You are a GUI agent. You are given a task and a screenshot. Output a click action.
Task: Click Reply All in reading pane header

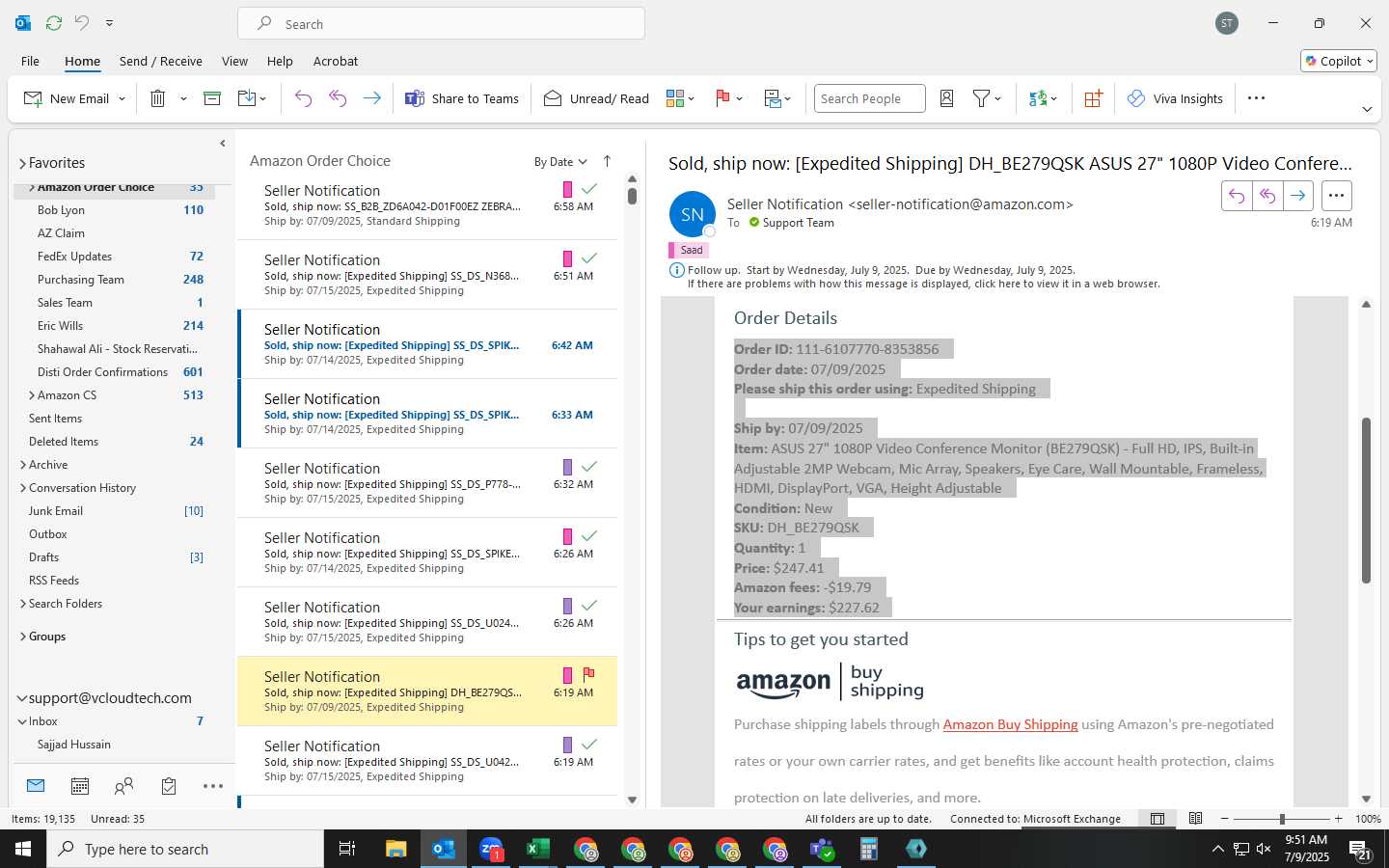tap(1267, 196)
